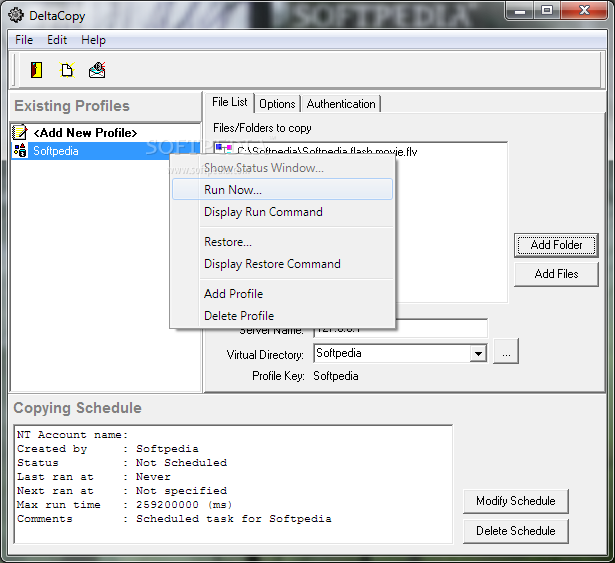Minimize the DeltaCopy window
Viewport: 615px width, 563px height.
click(x=520, y=10)
